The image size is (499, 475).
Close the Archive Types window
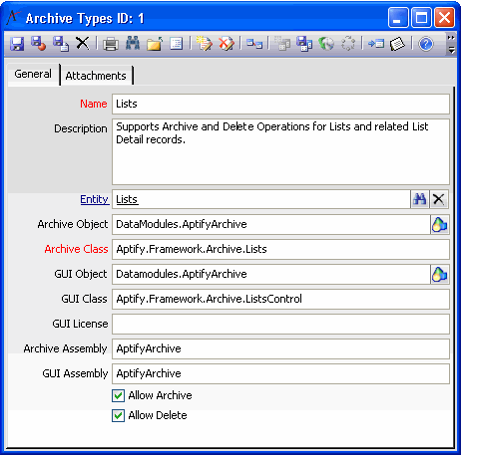pyautogui.click(x=444, y=18)
